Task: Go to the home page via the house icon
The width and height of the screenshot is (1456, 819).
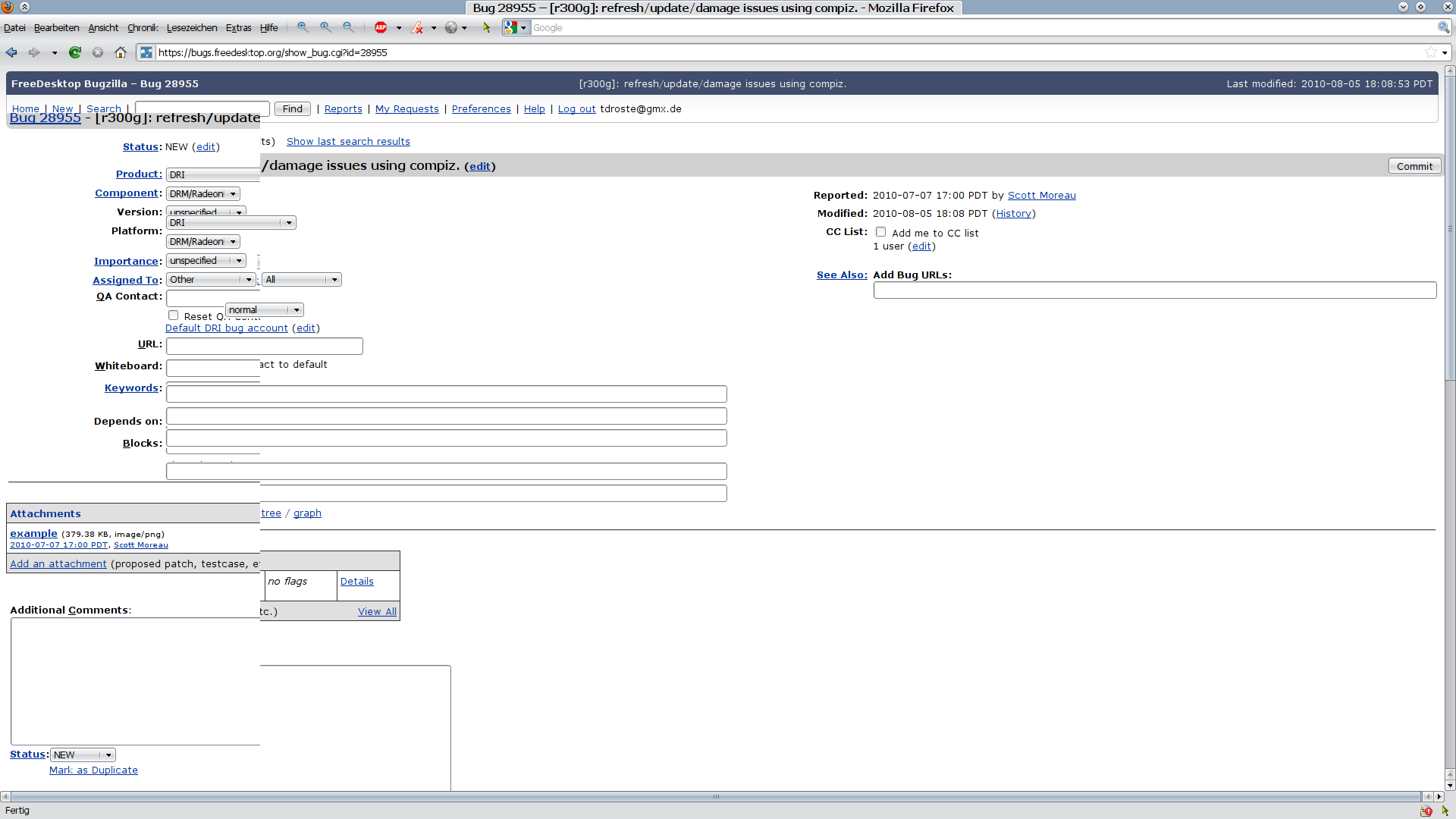Action: (120, 52)
